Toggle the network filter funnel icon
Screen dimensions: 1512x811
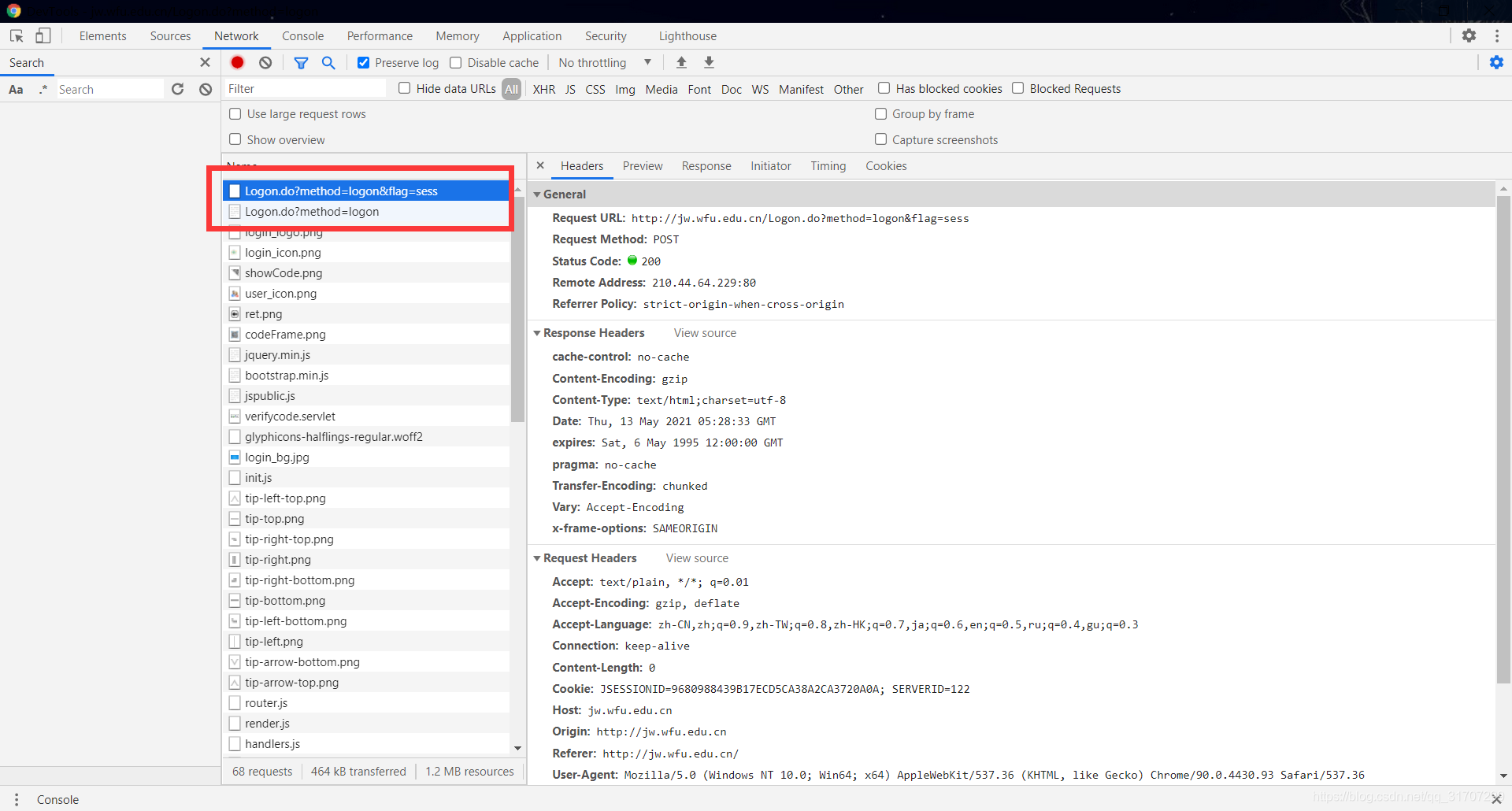301,62
